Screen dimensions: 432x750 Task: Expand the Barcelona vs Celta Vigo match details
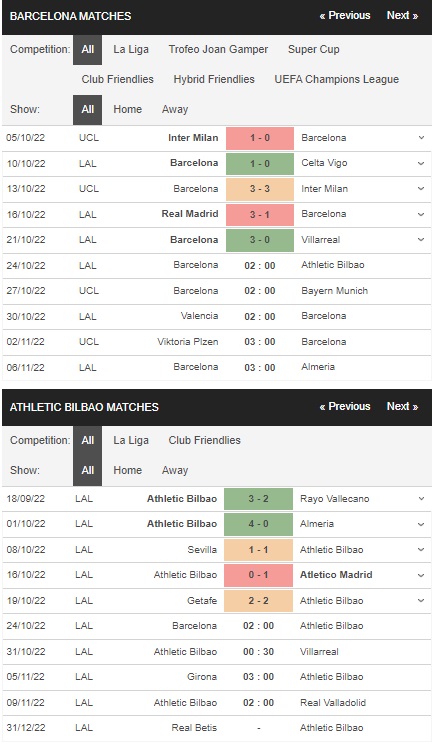pos(421,163)
